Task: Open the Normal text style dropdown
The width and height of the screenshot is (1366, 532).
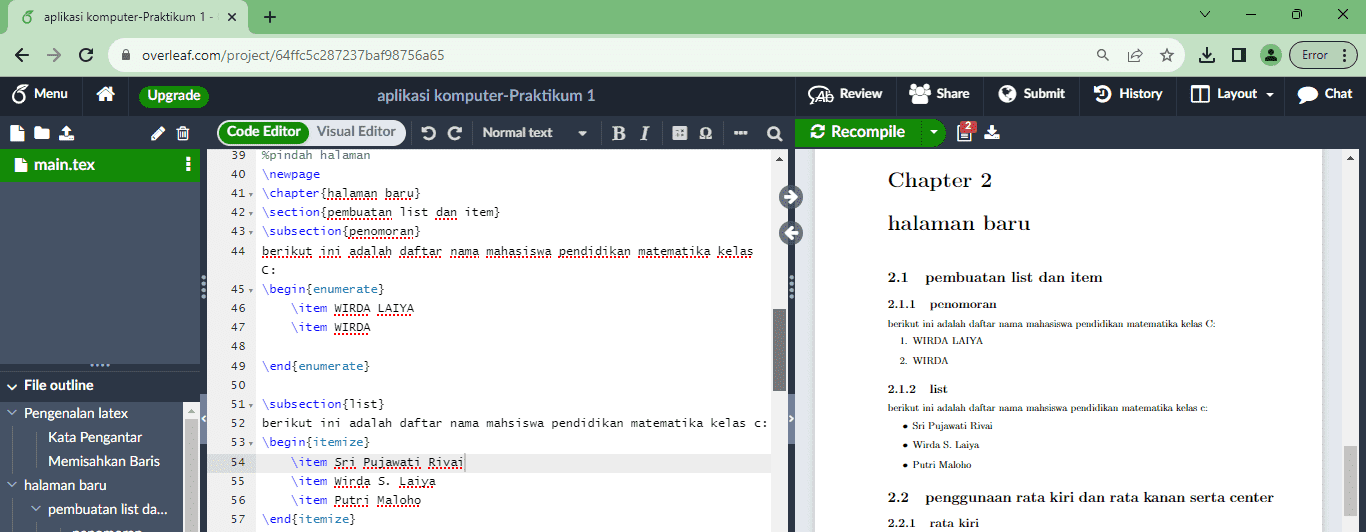Action: [x=535, y=133]
